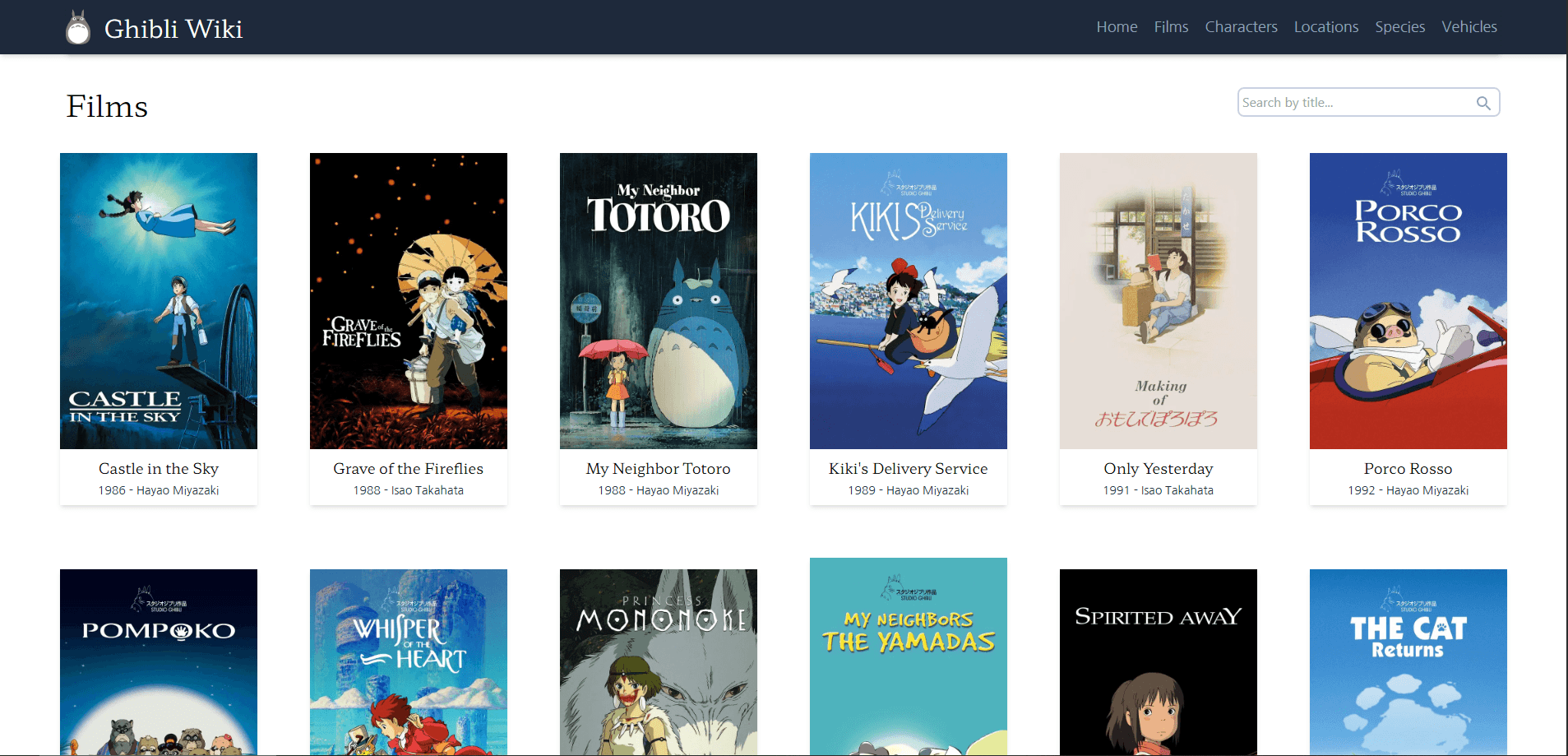Image resolution: width=1568 pixels, height=756 pixels.
Task: Select Grave of the Fireflies poster
Action: coord(409,300)
